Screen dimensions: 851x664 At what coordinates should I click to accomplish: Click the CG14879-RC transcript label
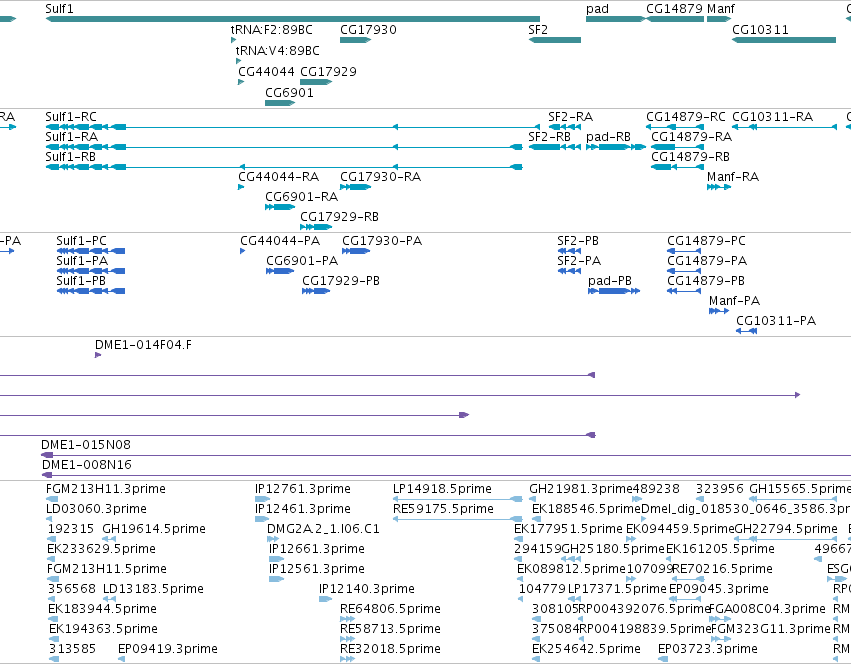point(686,117)
